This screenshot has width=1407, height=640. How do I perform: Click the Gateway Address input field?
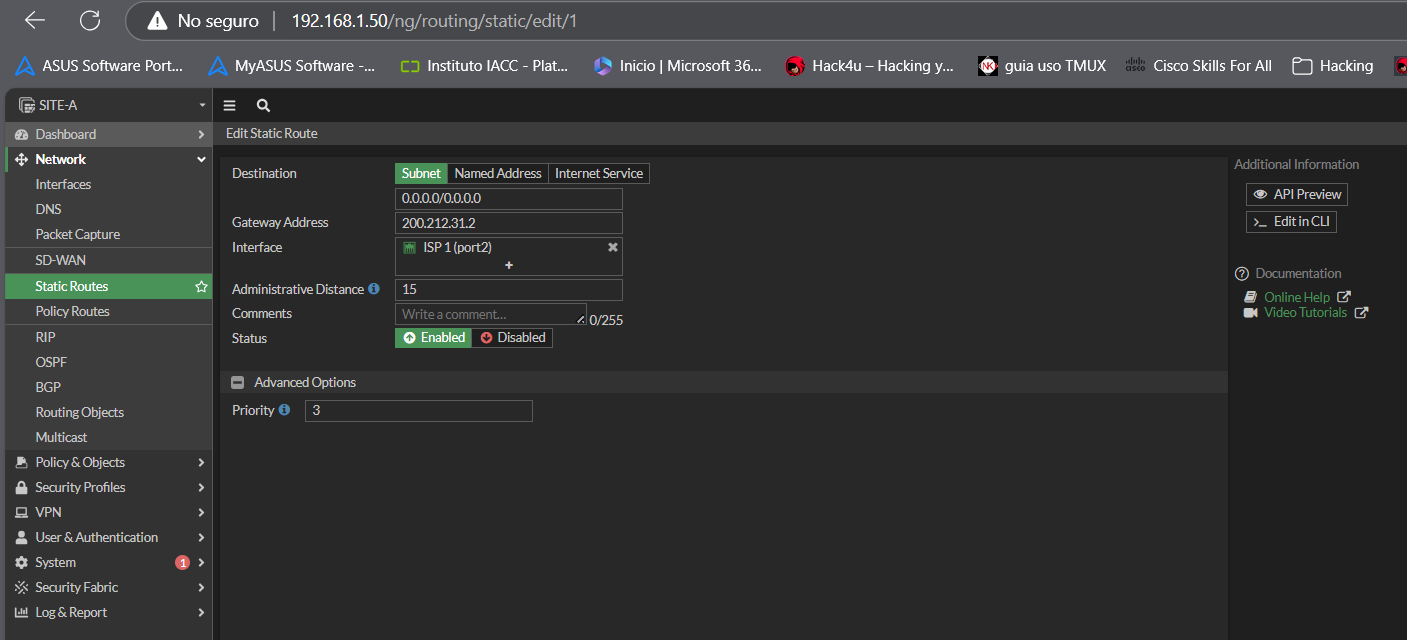coord(509,223)
